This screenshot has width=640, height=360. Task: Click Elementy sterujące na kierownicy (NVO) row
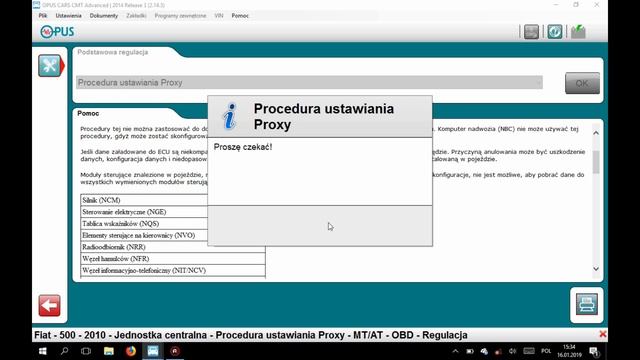coord(144,236)
